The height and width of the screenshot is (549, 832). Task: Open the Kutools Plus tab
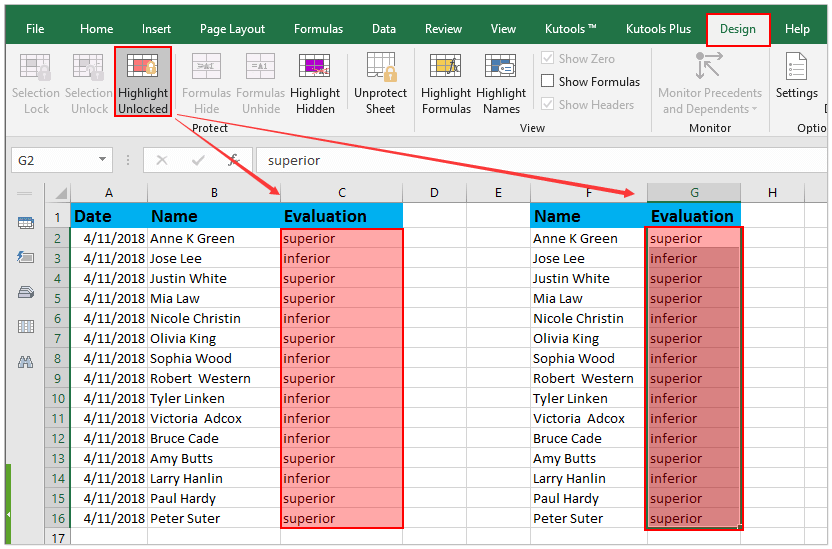pyautogui.click(x=658, y=29)
